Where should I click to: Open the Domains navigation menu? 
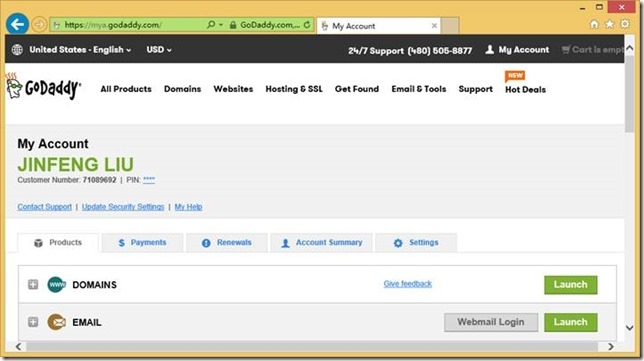182,89
